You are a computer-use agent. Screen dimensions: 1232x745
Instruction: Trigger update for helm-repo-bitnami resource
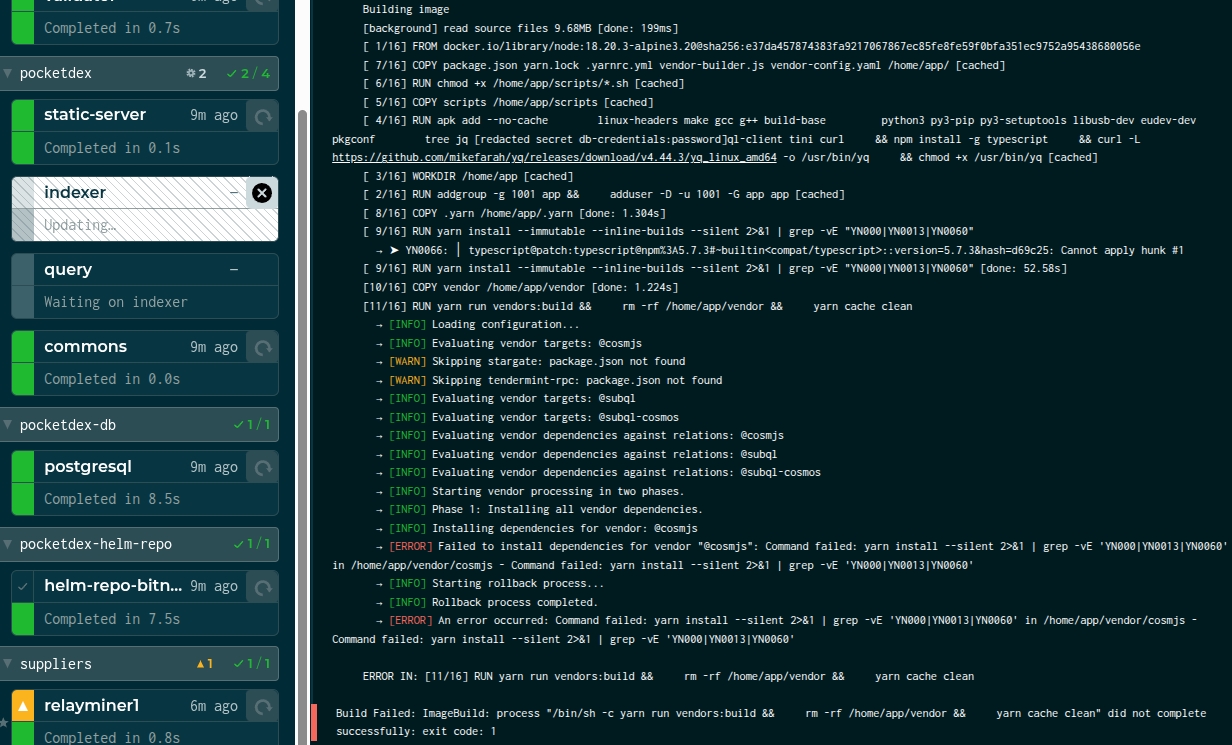pyautogui.click(x=262, y=587)
